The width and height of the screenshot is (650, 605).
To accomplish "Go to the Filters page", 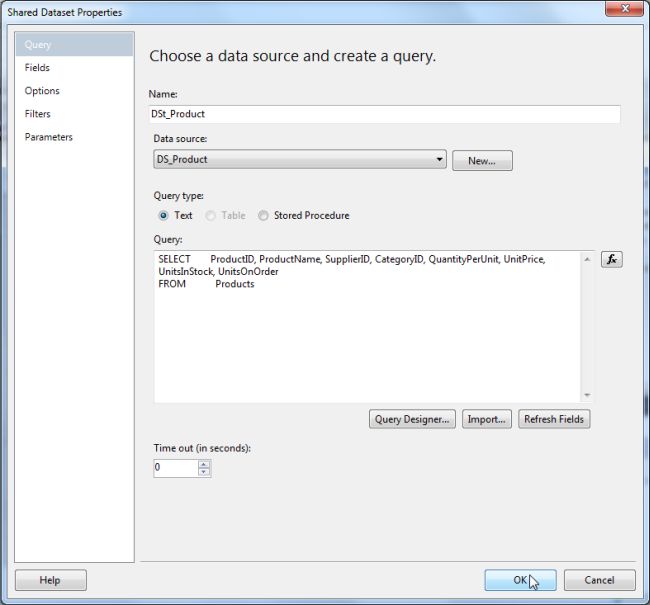I will [x=75, y=114].
